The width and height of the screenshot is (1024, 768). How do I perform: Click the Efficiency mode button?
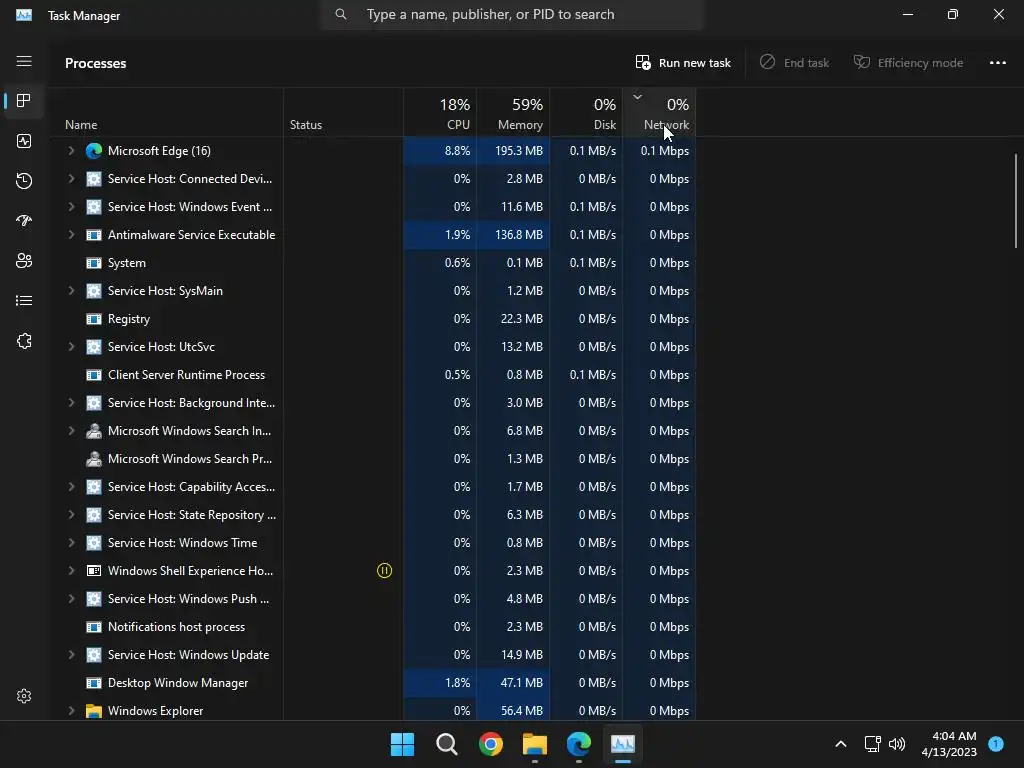[x=908, y=63]
